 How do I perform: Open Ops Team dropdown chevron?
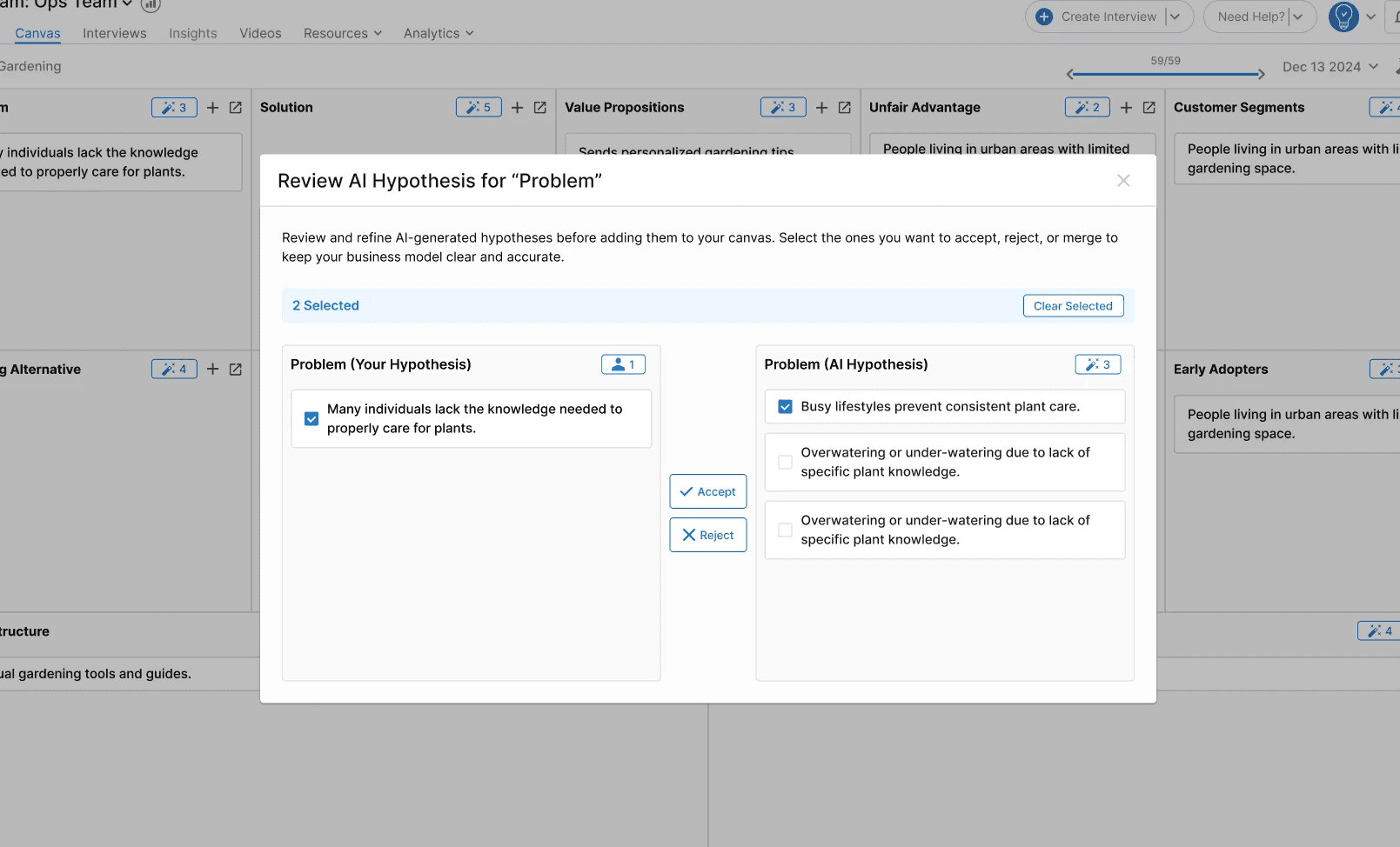tap(127, 3)
